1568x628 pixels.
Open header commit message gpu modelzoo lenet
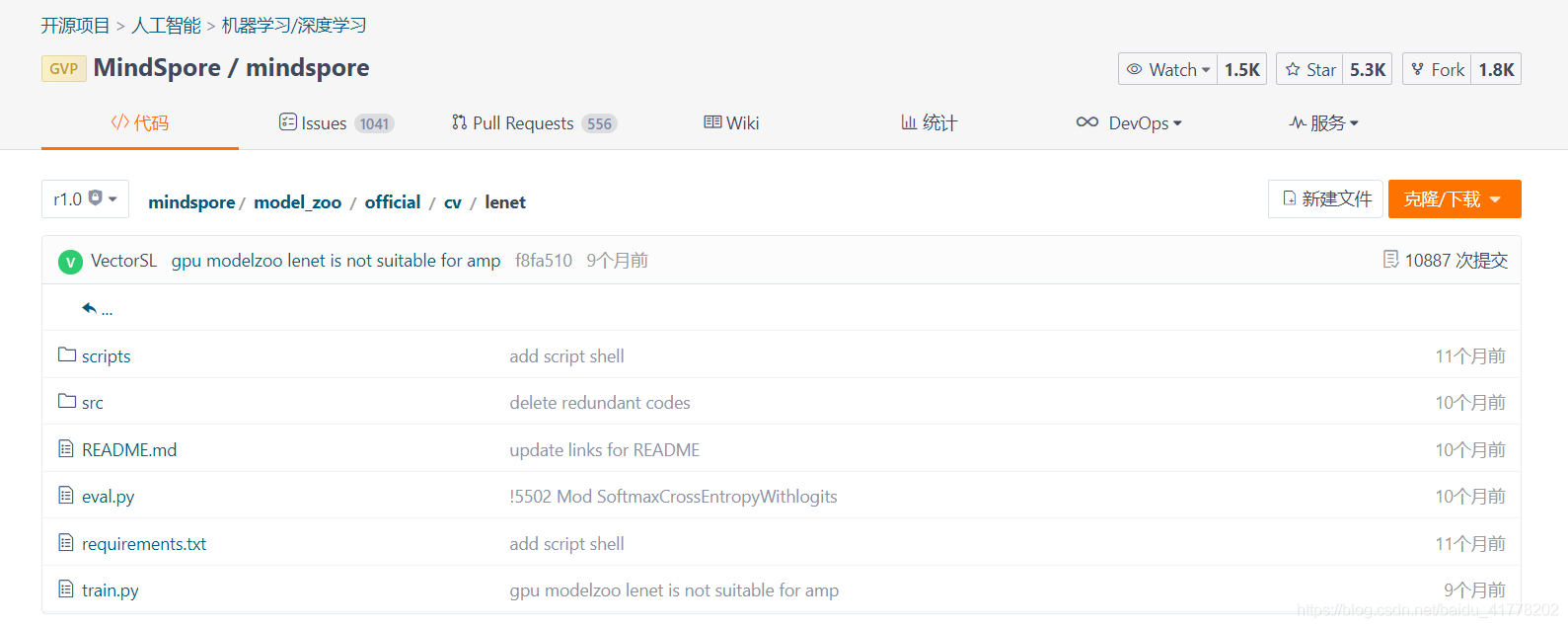tap(336, 260)
